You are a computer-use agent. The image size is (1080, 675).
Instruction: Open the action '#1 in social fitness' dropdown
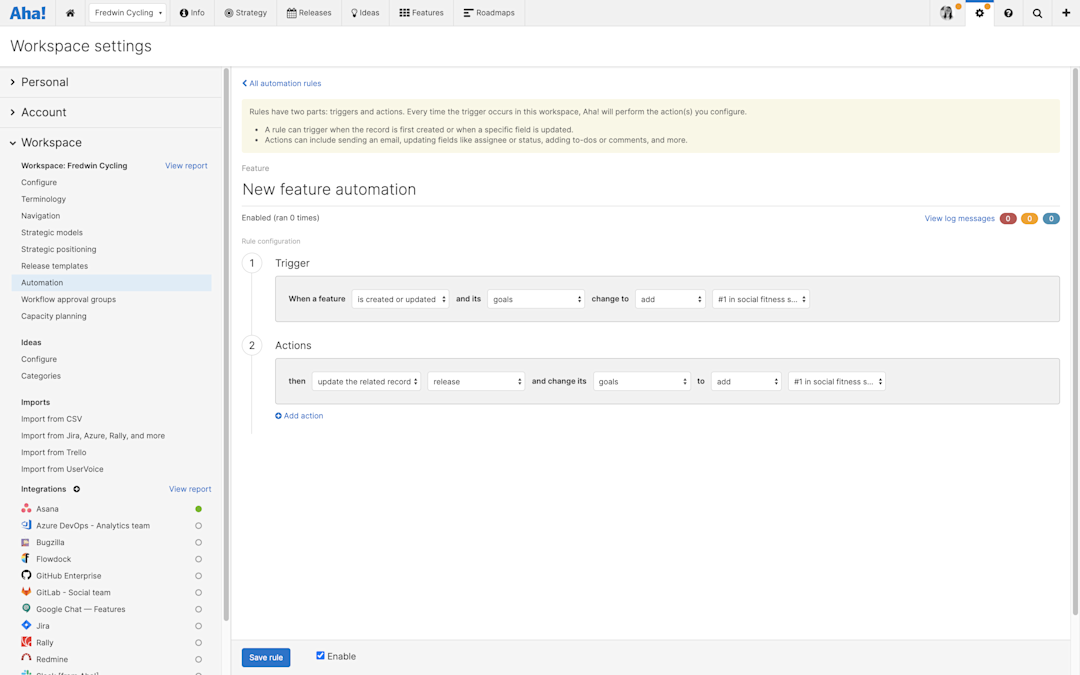coord(836,381)
